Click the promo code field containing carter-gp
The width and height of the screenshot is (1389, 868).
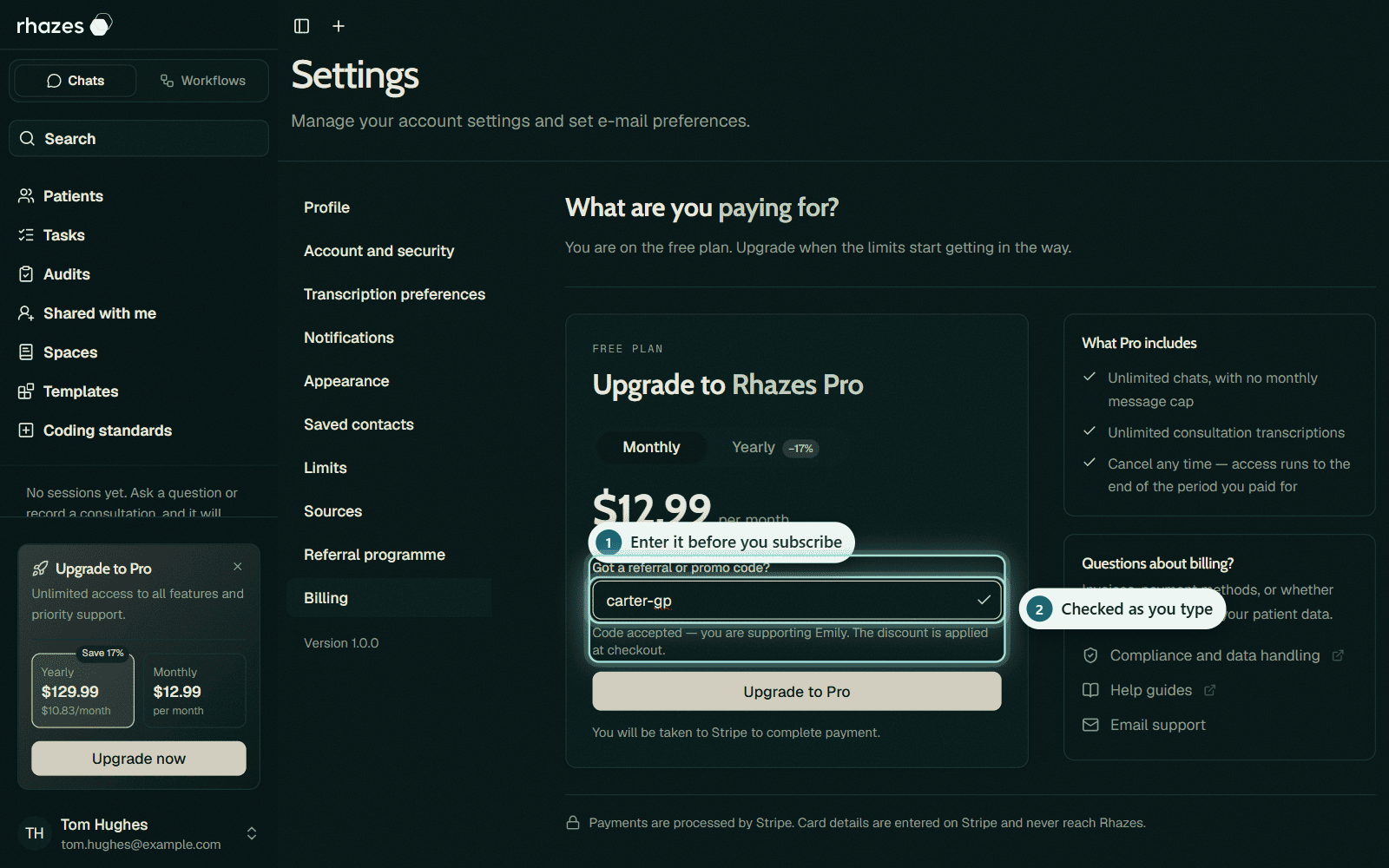(796, 601)
